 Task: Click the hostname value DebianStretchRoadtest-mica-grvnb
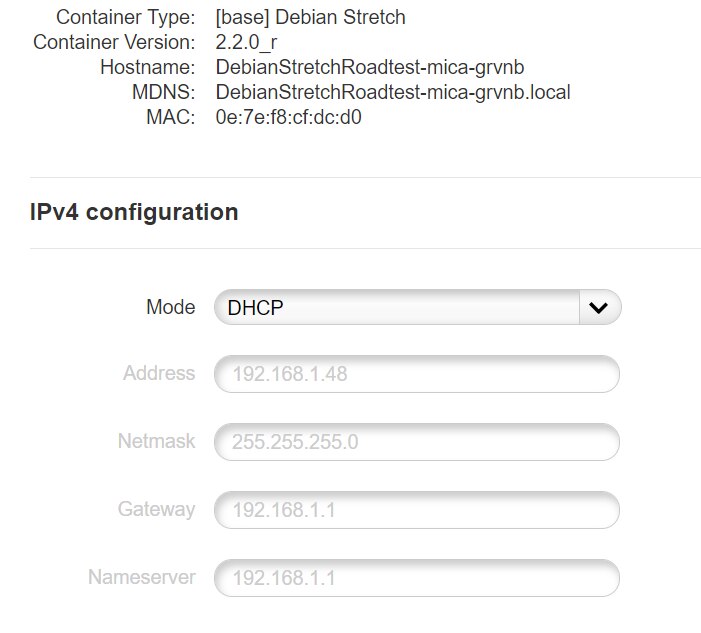(370, 68)
